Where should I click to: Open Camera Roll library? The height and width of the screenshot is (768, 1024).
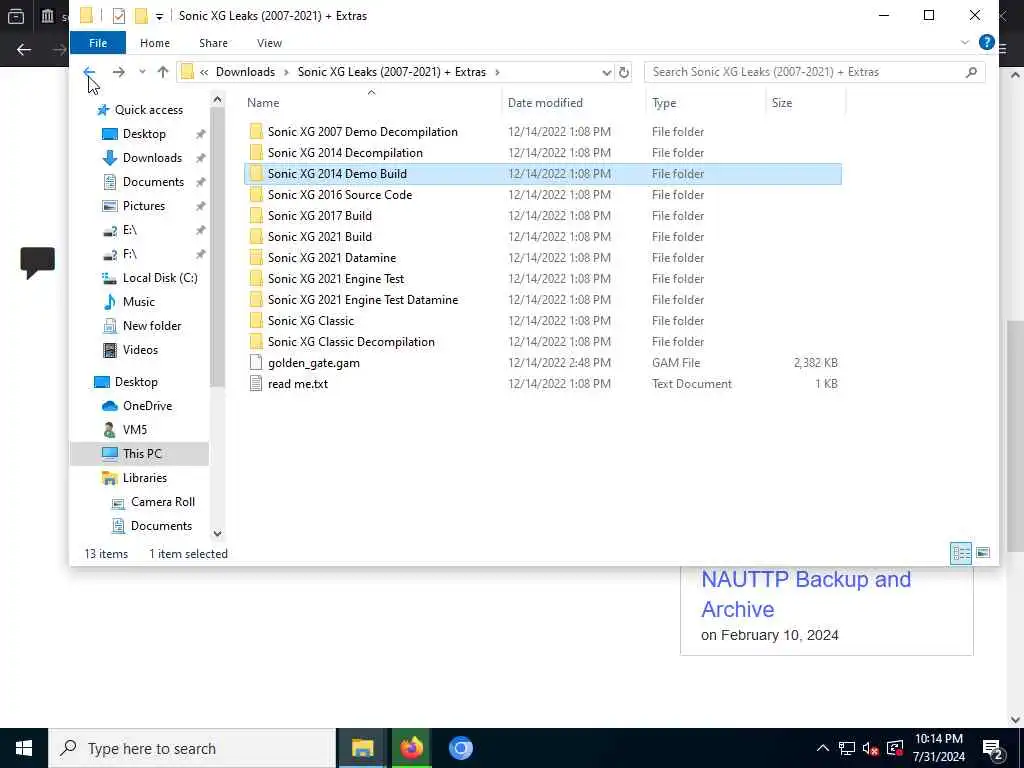tap(163, 502)
